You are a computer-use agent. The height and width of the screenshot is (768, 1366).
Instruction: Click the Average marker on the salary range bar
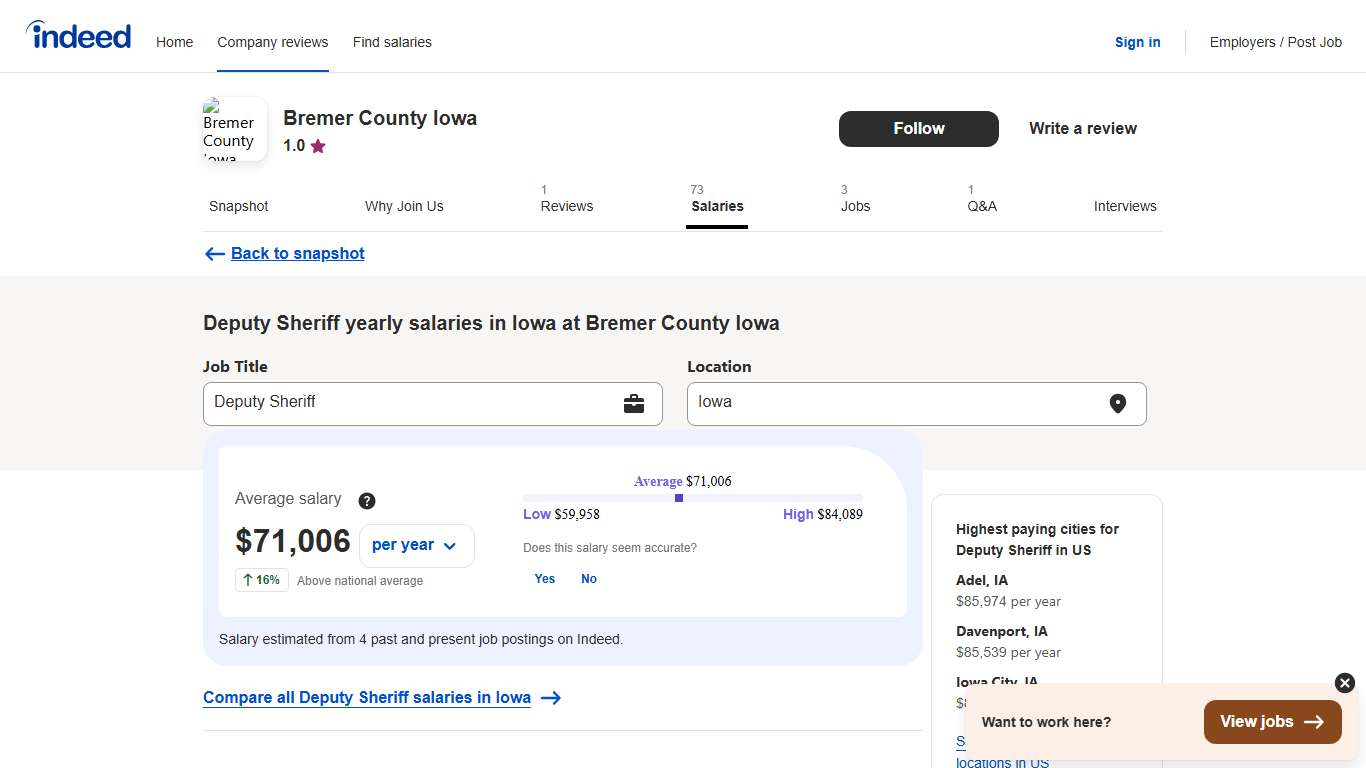click(x=678, y=497)
